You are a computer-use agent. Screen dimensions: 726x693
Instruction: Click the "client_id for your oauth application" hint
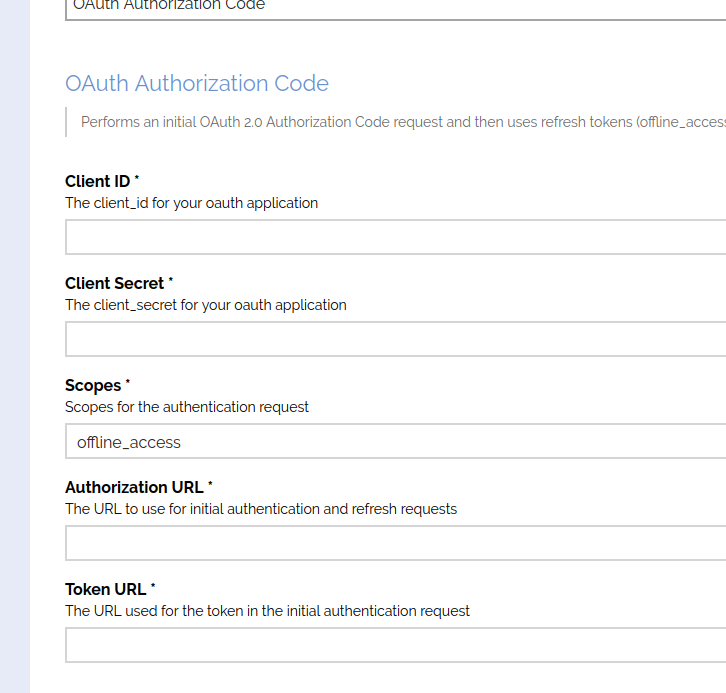(191, 203)
